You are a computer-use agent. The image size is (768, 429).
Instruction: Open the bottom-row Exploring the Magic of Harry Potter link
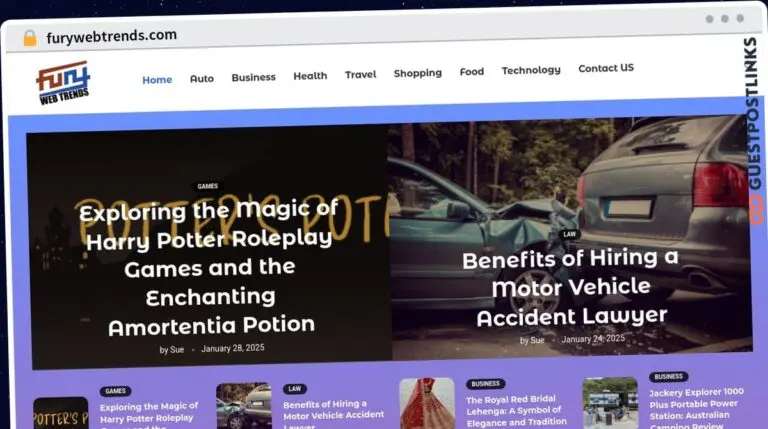coord(149,414)
